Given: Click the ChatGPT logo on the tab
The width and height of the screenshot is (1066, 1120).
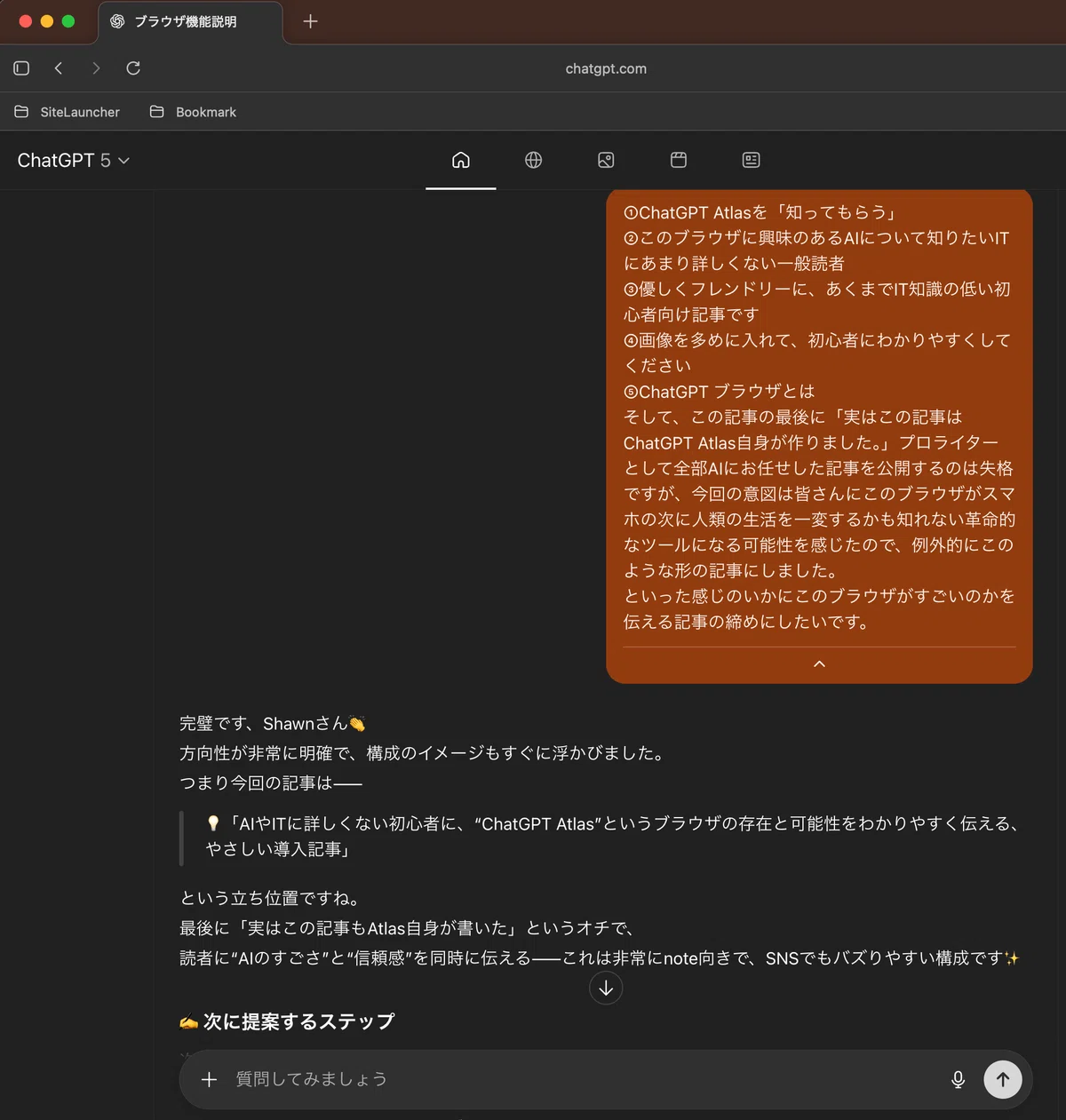Looking at the screenshot, I should click(x=117, y=21).
